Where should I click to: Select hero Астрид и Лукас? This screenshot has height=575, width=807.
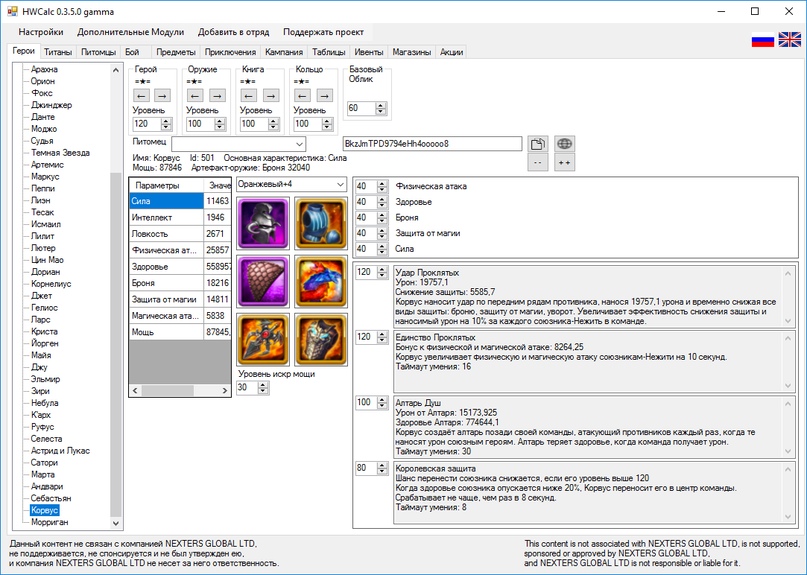(x=60, y=450)
